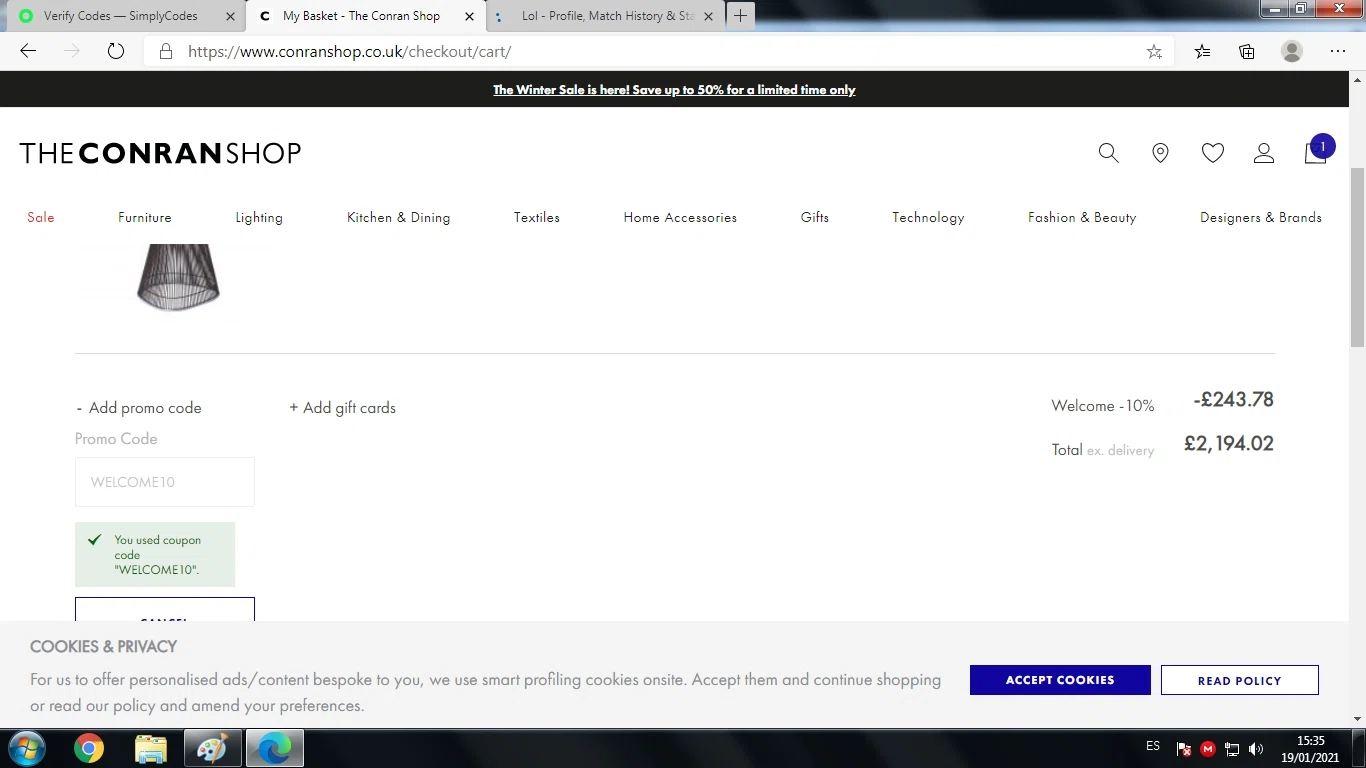Open the Kitchen & Dining menu
Screen dimensions: 1366x768
click(398, 217)
